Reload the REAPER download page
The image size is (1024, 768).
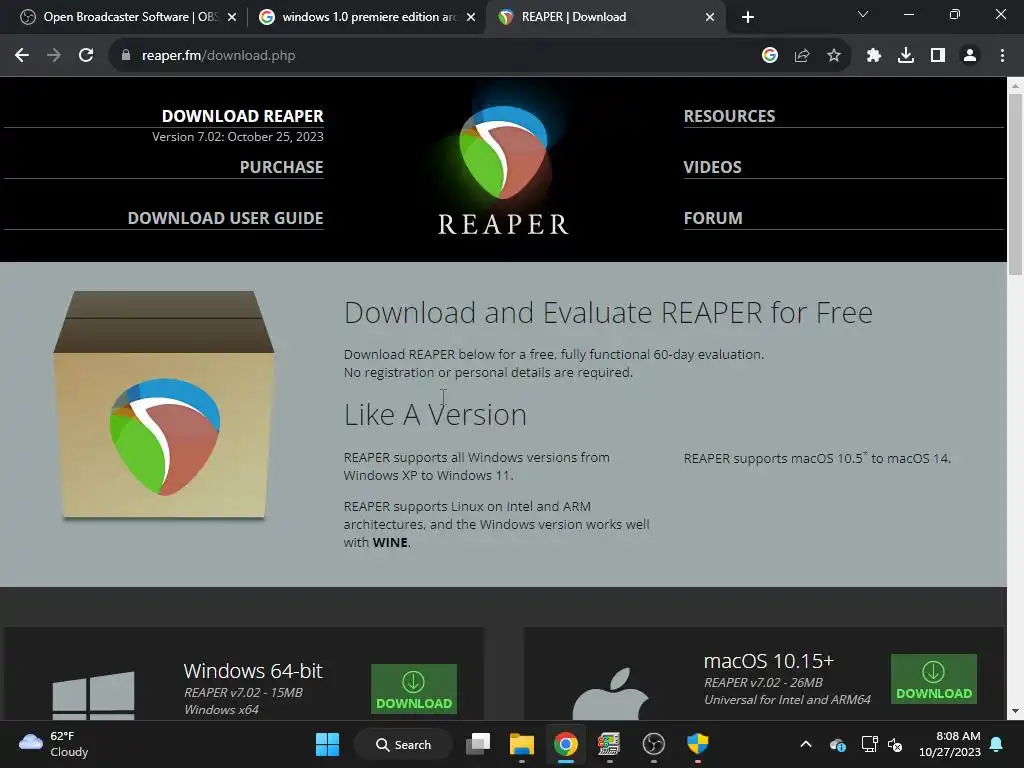tap(86, 56)
